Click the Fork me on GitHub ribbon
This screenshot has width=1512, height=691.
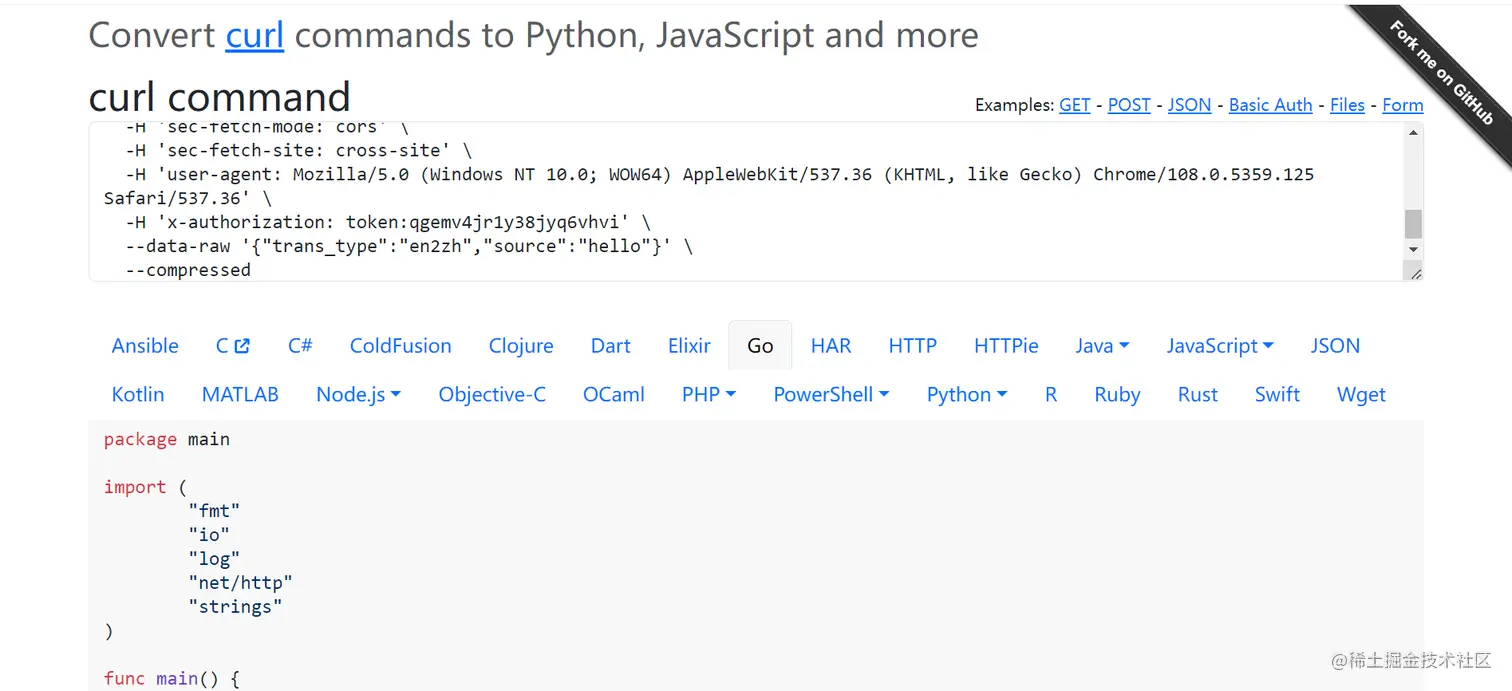pyautogui.click(x=1441, y=73)
